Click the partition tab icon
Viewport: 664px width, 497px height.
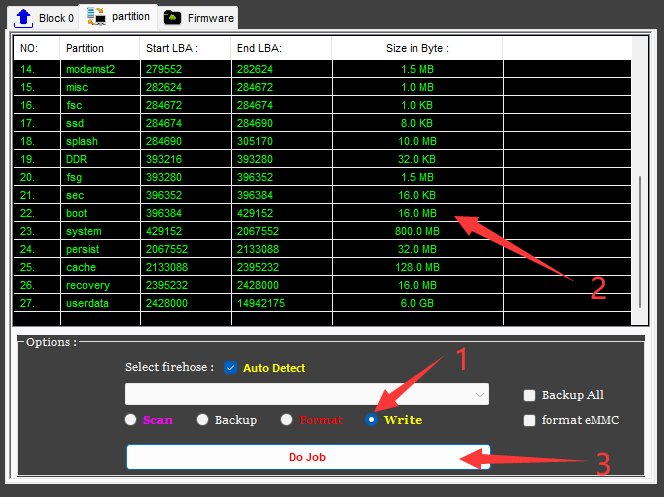pyautogui.click(x=96, y=16)
